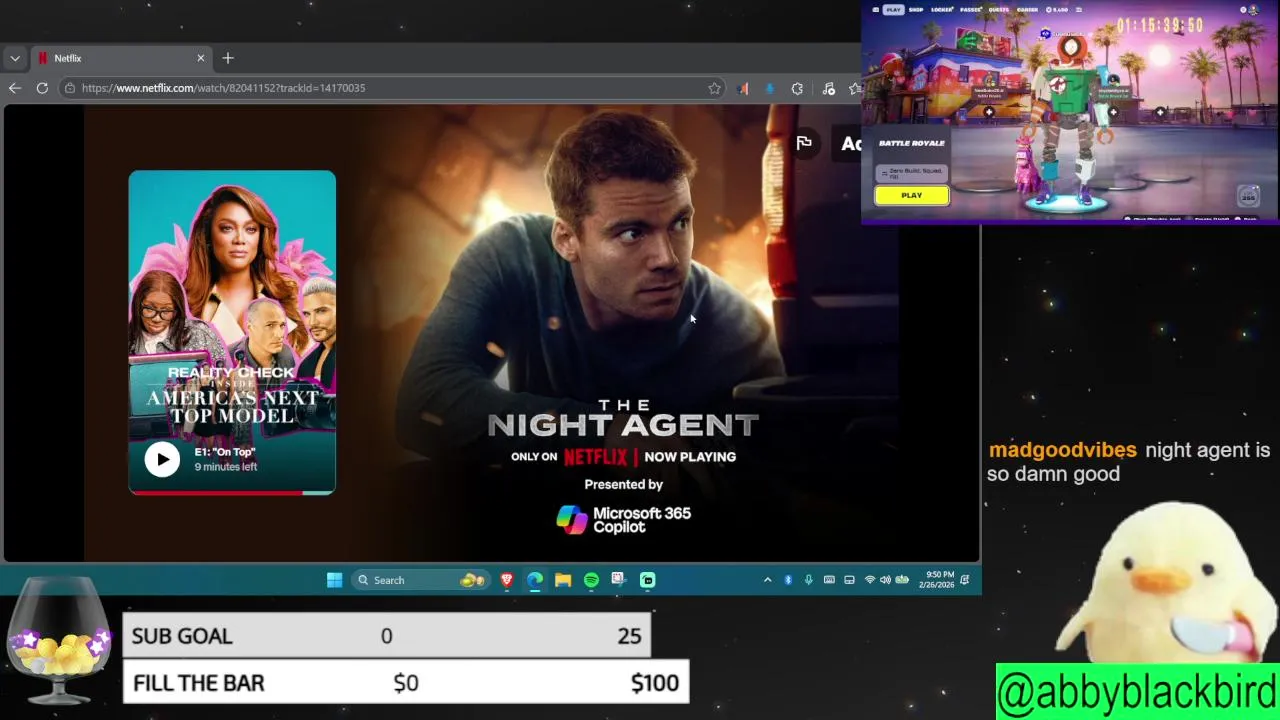
Task: Open clock showing 9:50 PM
Action: [939, 580]
